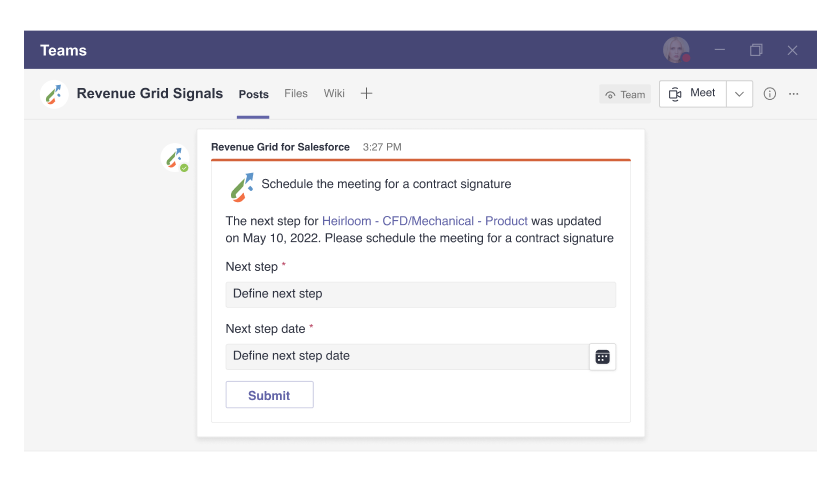Restore the Teams window size
840x482 pixels.
point(756,50)
